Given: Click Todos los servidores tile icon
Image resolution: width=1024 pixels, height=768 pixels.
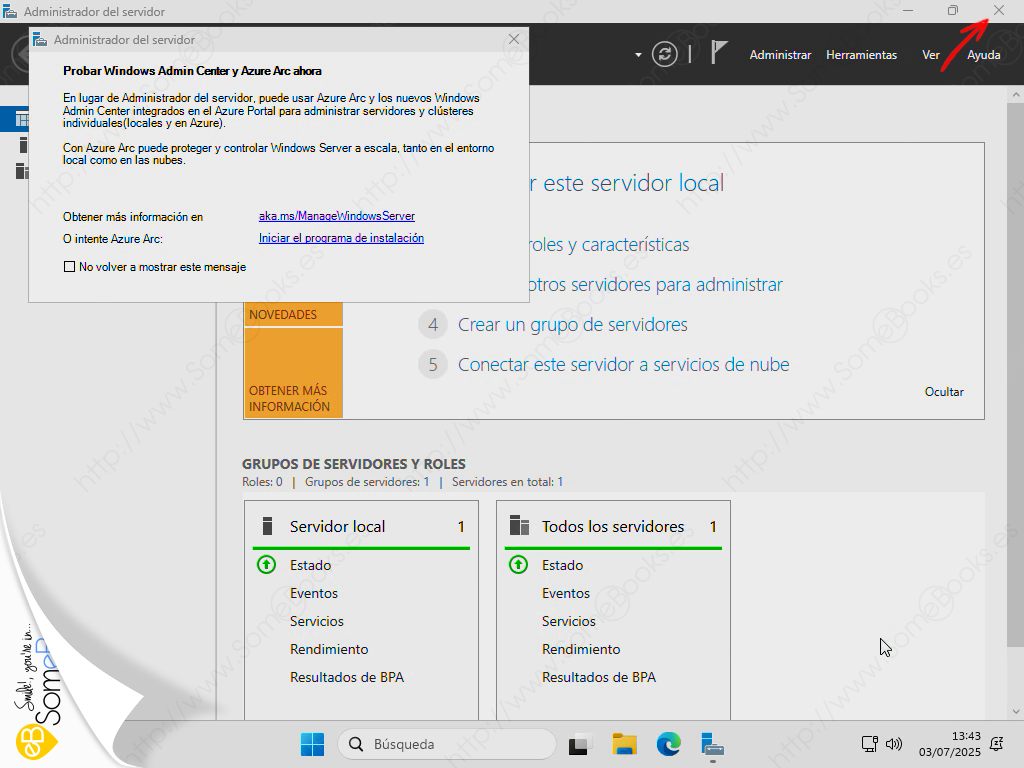Looking at the screenshot, I should coord(519,526).
